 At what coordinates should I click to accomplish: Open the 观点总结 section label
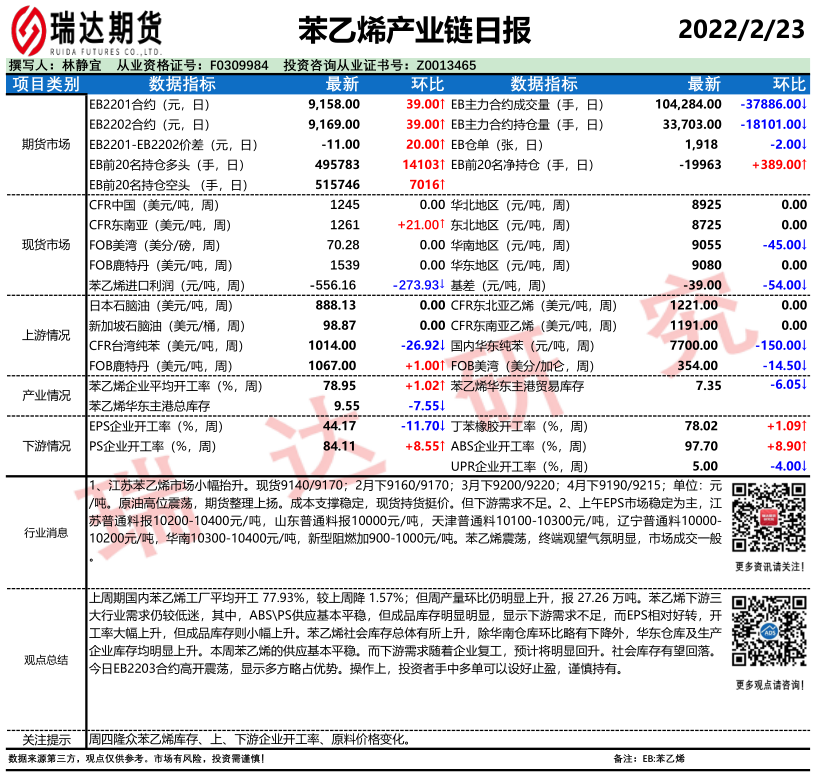coord(45,660)
